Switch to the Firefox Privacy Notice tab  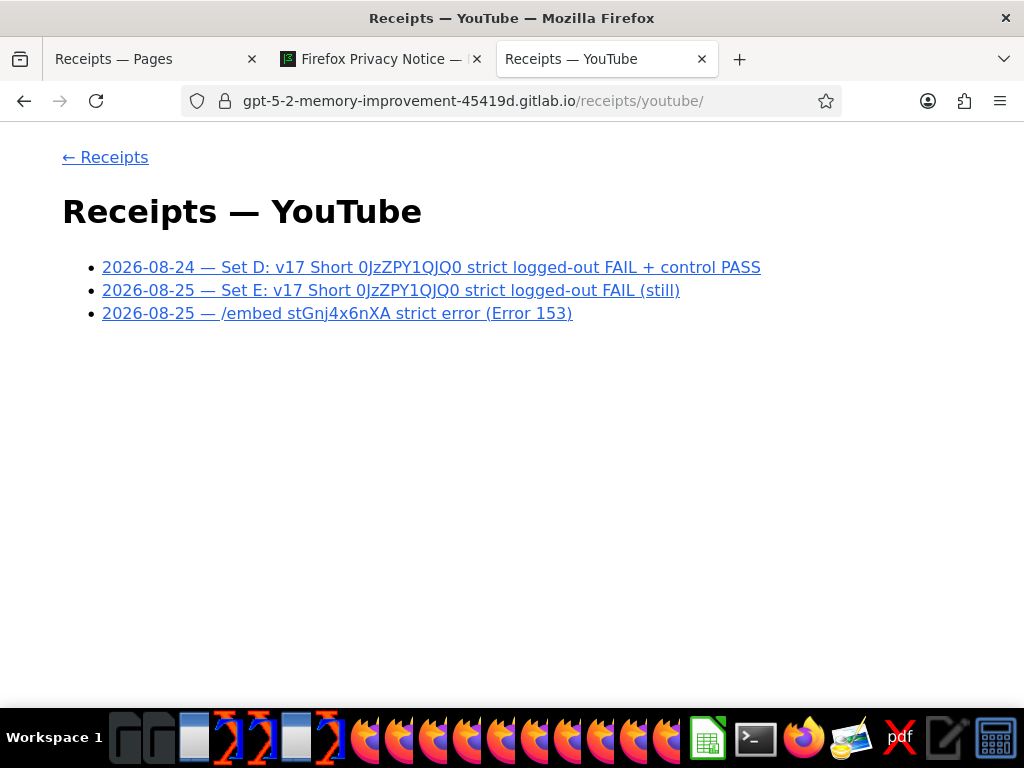[381, 59]
